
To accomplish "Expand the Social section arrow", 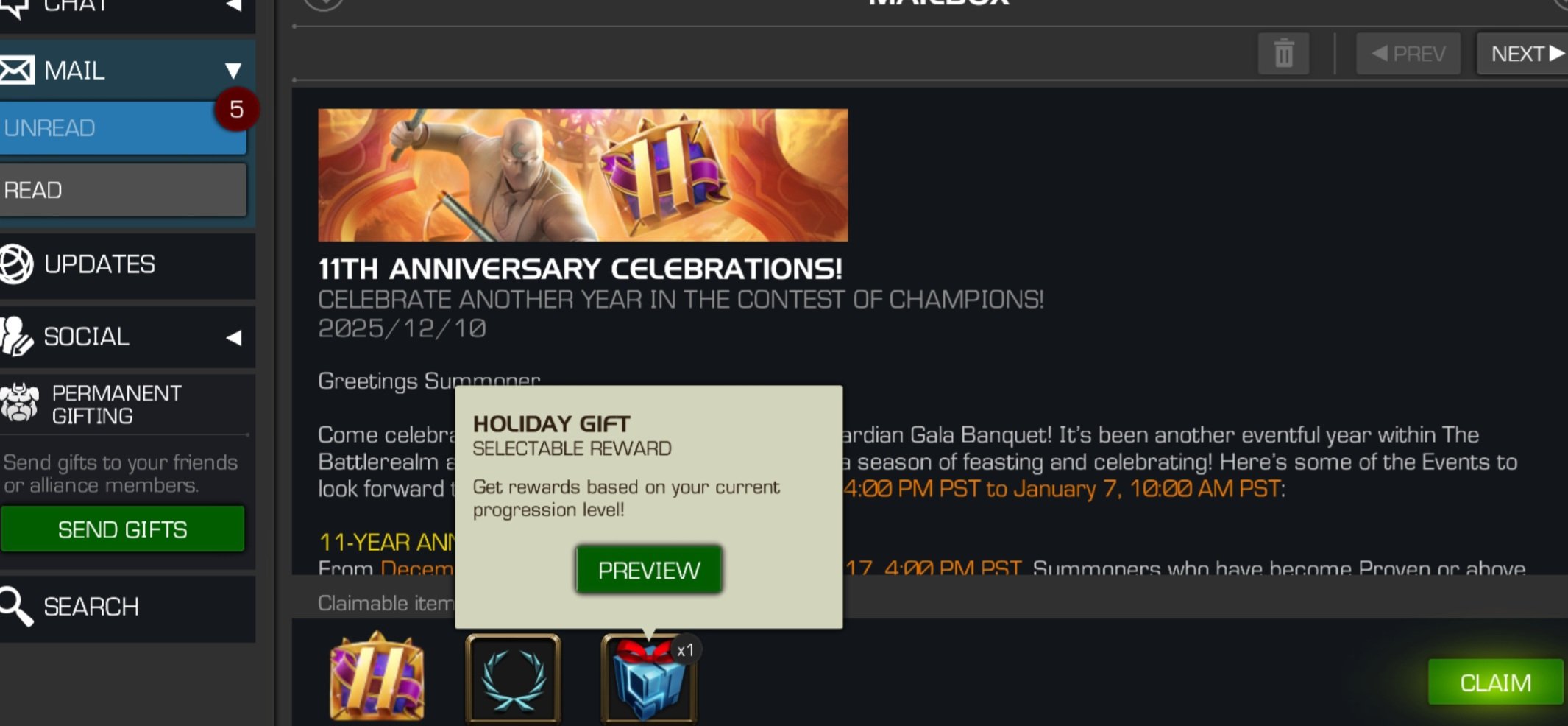I will click(x=234, y=337).
